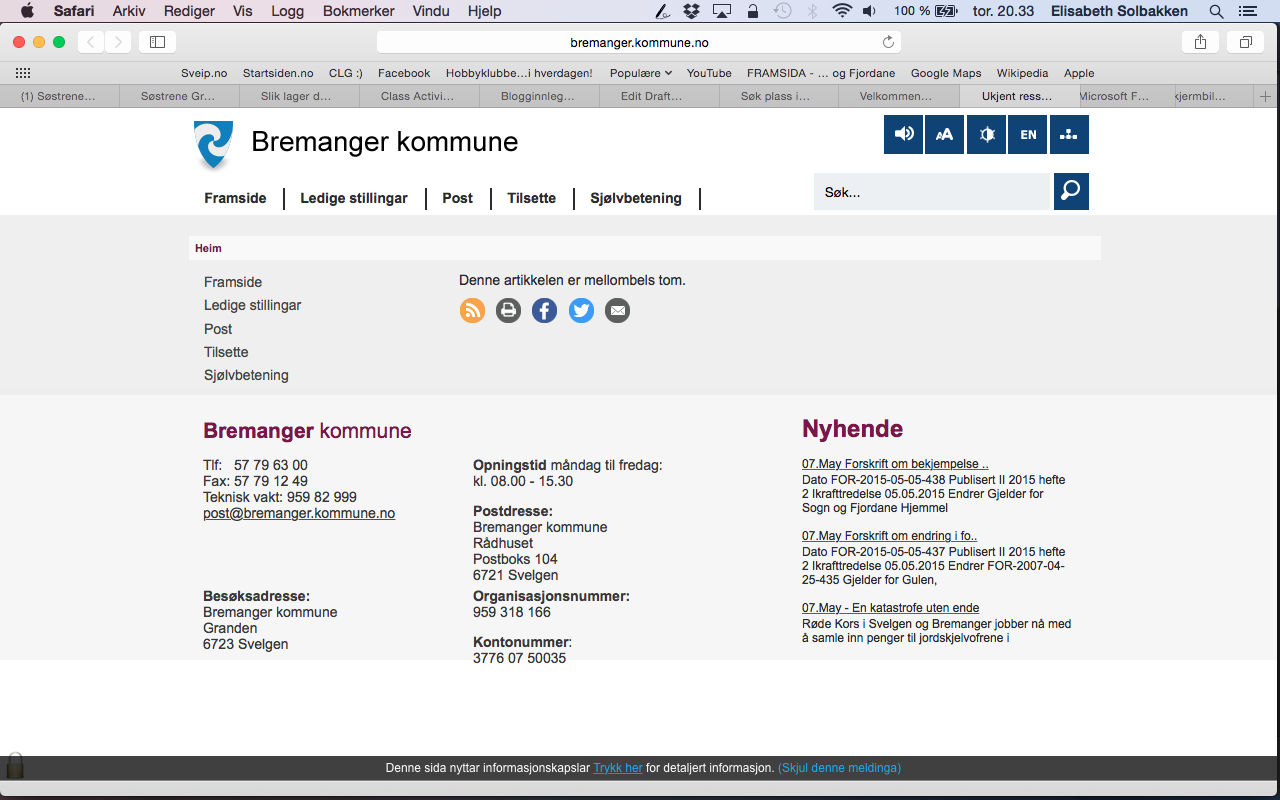
Task: Click the Safari share button
Action: tap(1200, 42)
